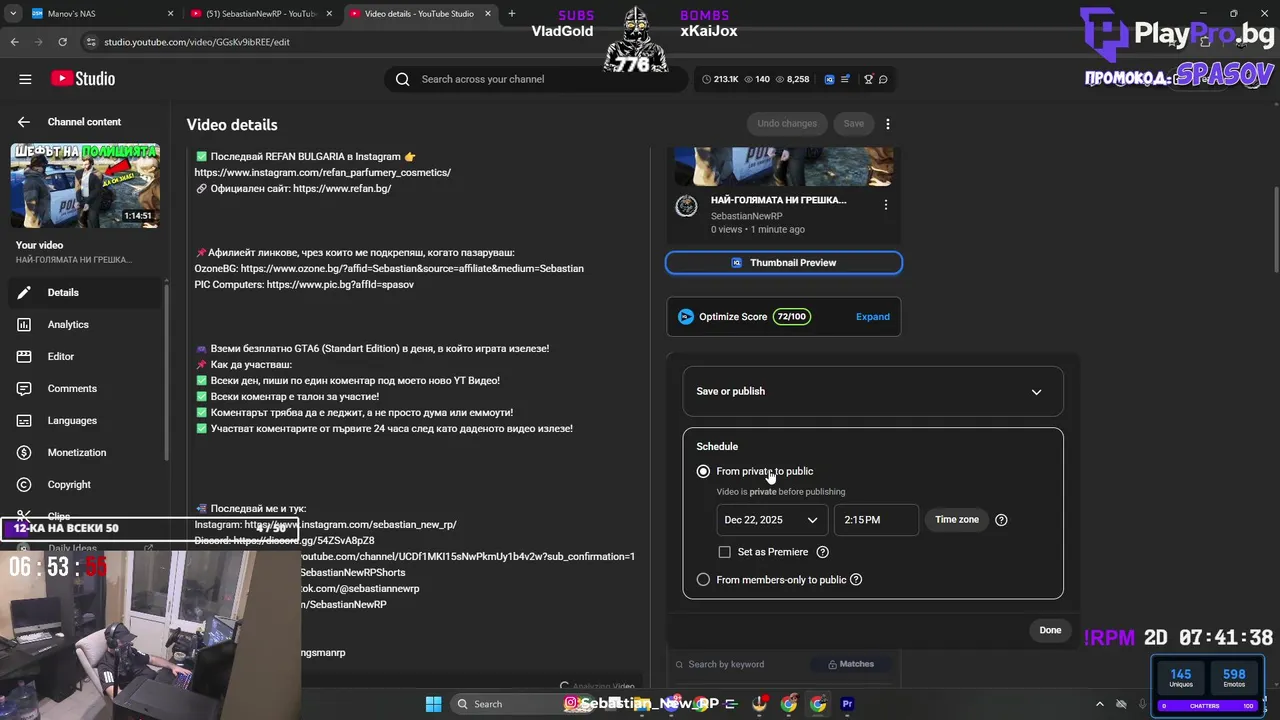
Task: Select From private to public radio
Action: tap(703, 471)
